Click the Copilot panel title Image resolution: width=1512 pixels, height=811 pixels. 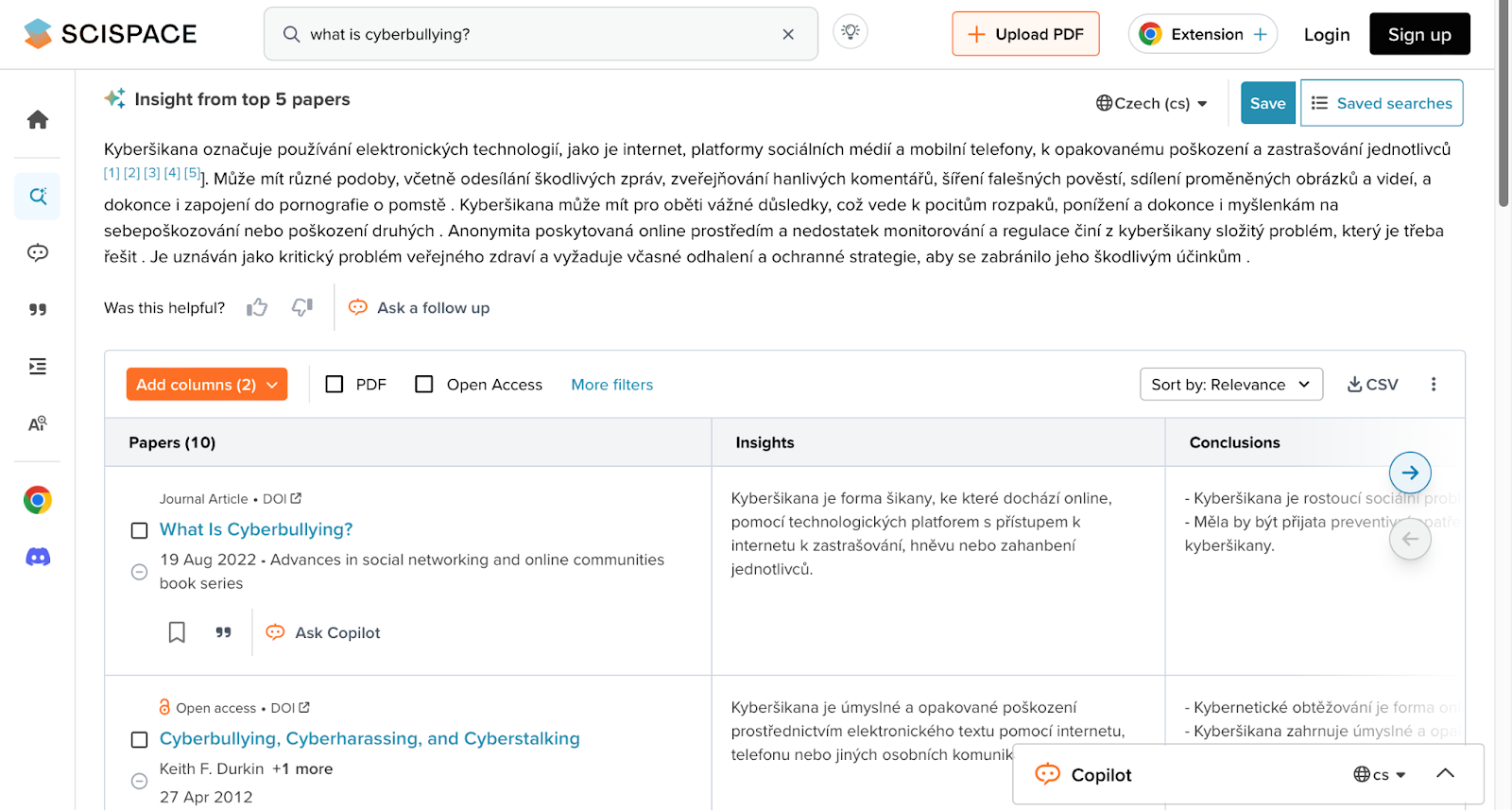coord(1101,775)
